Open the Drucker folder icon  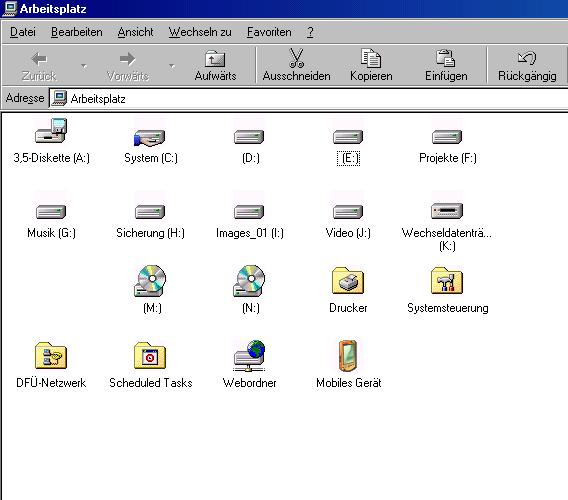(348, 280)
